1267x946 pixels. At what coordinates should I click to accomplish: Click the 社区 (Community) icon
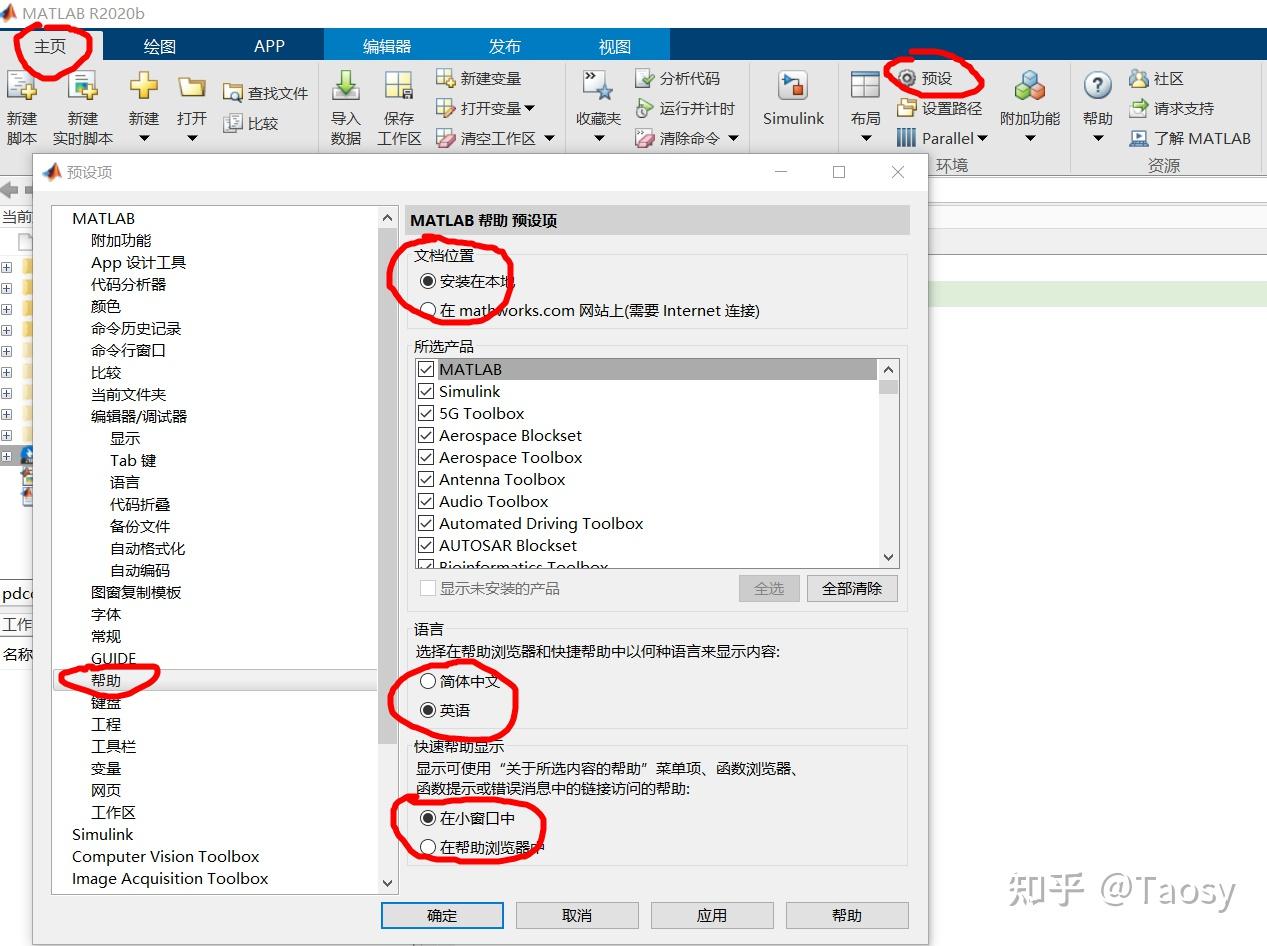coord(1138,78)
